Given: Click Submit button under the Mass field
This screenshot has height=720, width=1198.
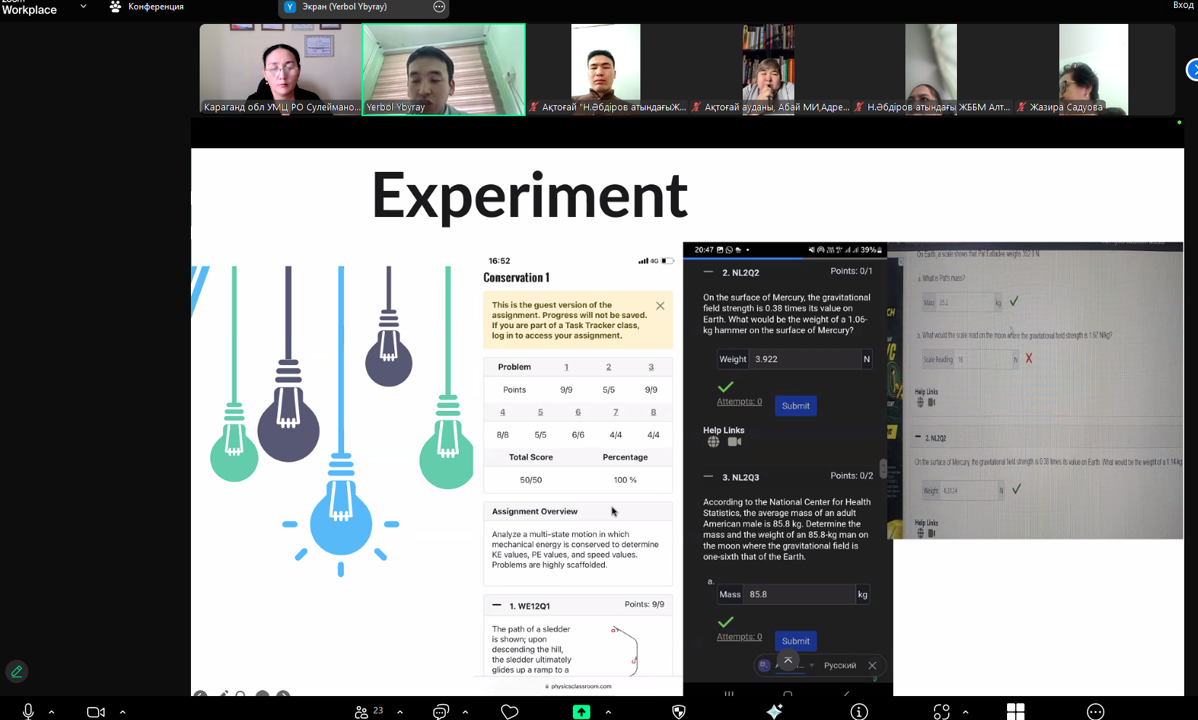Looking at the screenshot, I should pyautogui.click(x=796, y=640).
